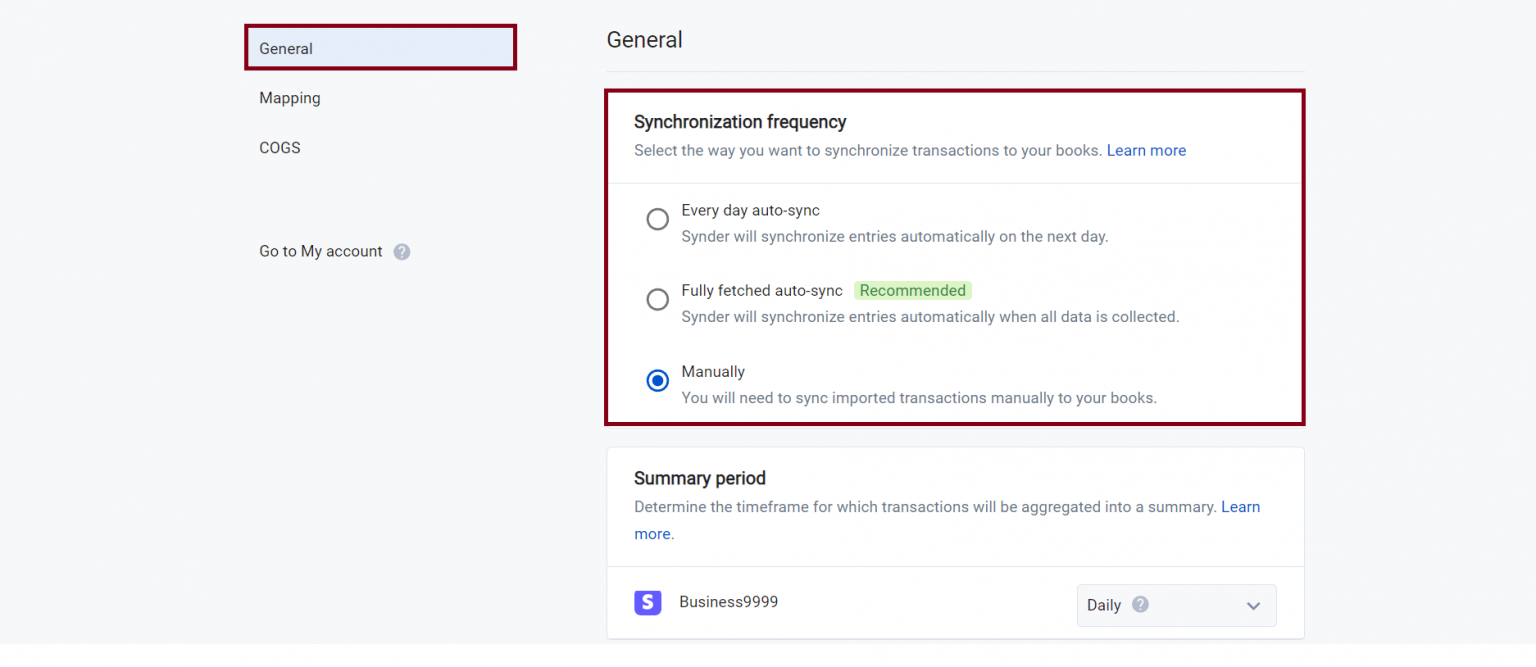Click the Summary period section heading
This screenshot has height=667, width=1536.
click(700, 478)
